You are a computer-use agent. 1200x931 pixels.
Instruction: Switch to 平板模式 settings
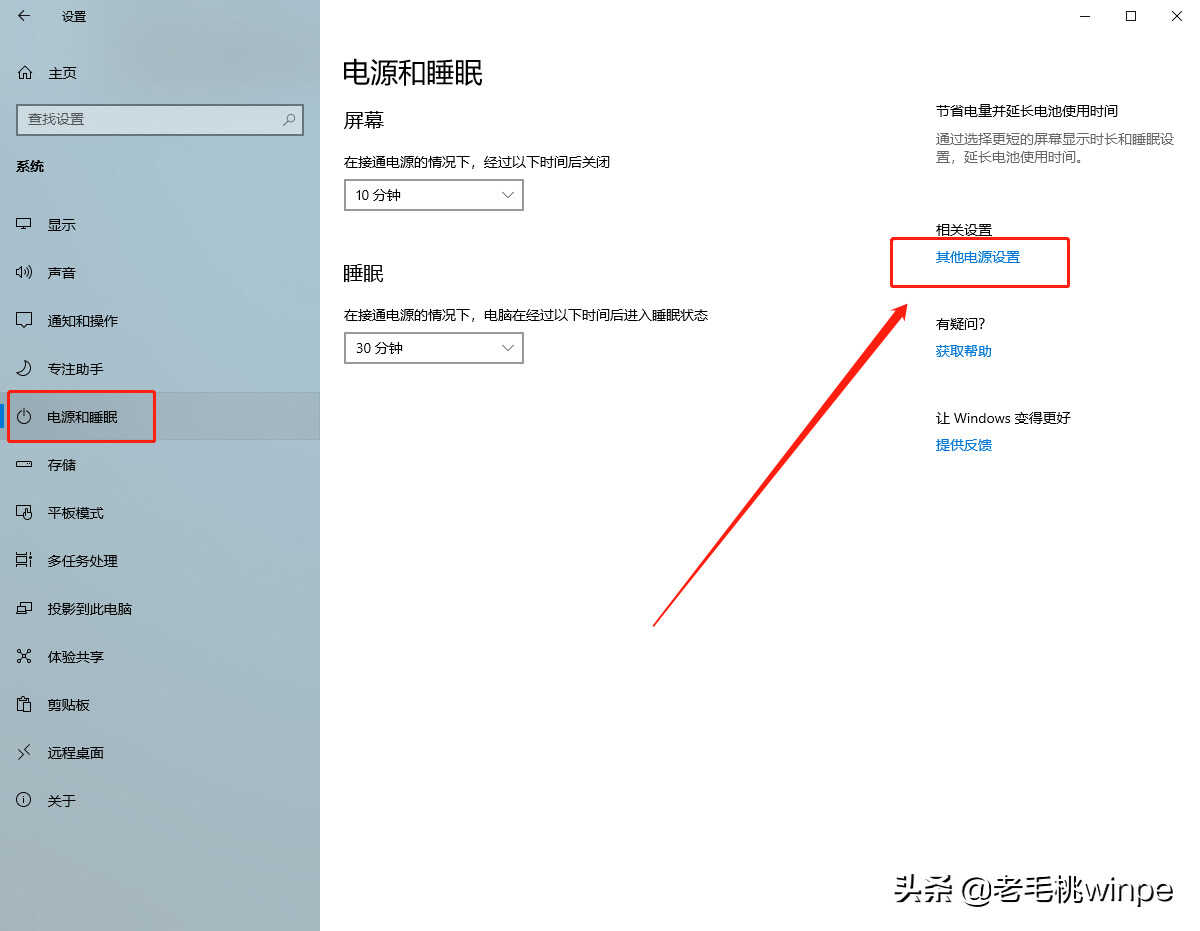click(x=160, y=513)
